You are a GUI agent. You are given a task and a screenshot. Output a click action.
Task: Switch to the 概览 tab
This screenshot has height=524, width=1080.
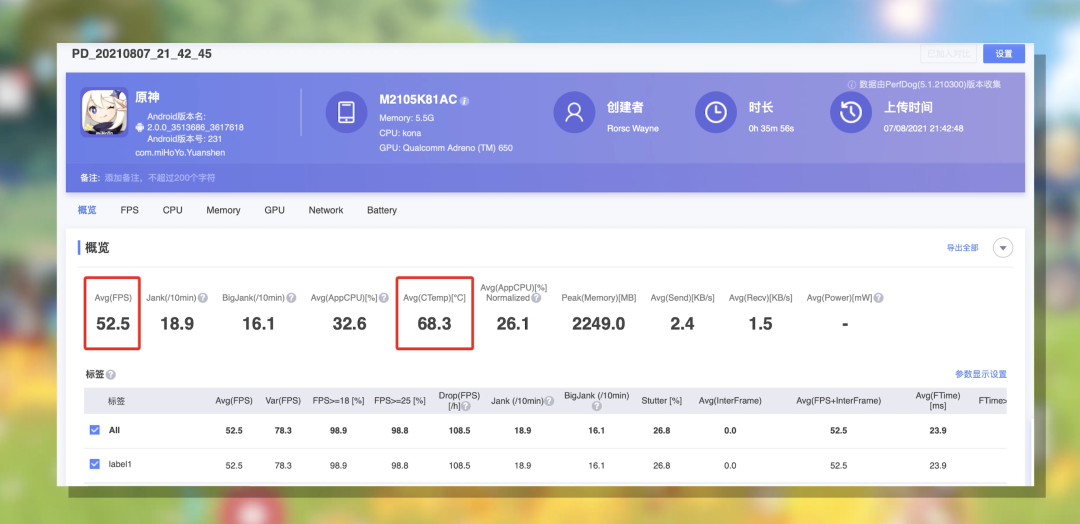[x=87, y=210]
